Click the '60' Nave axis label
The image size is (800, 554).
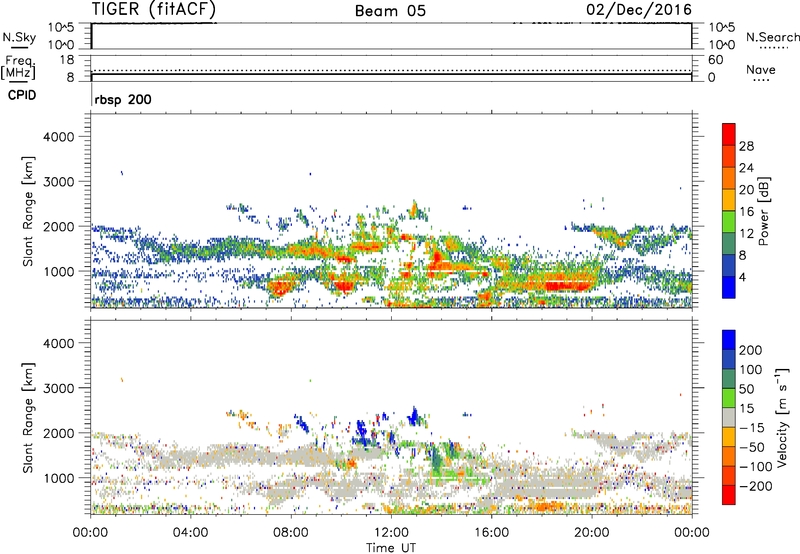coord(716,60)
